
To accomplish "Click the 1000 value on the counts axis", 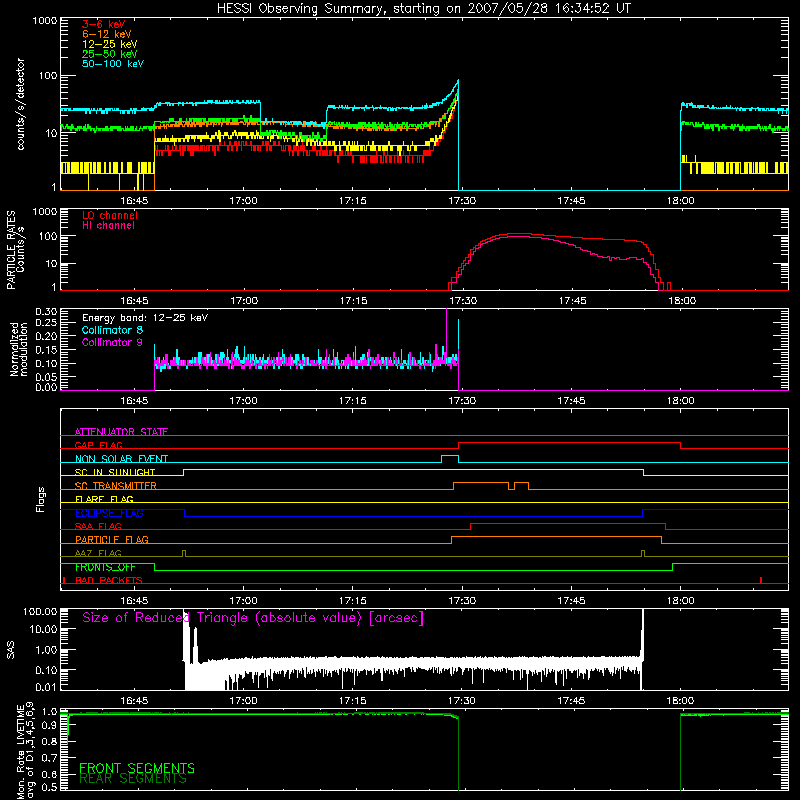I will 45,21.
